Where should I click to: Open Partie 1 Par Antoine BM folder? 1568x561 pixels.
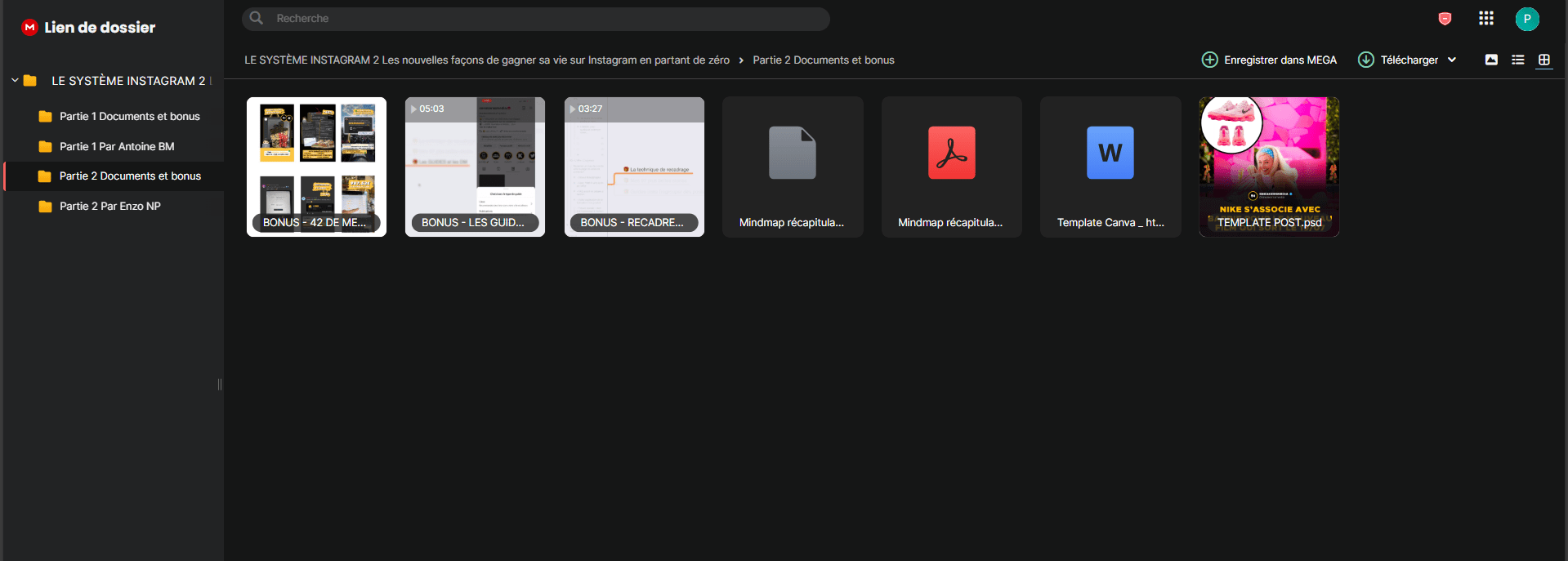click(114, 146)
